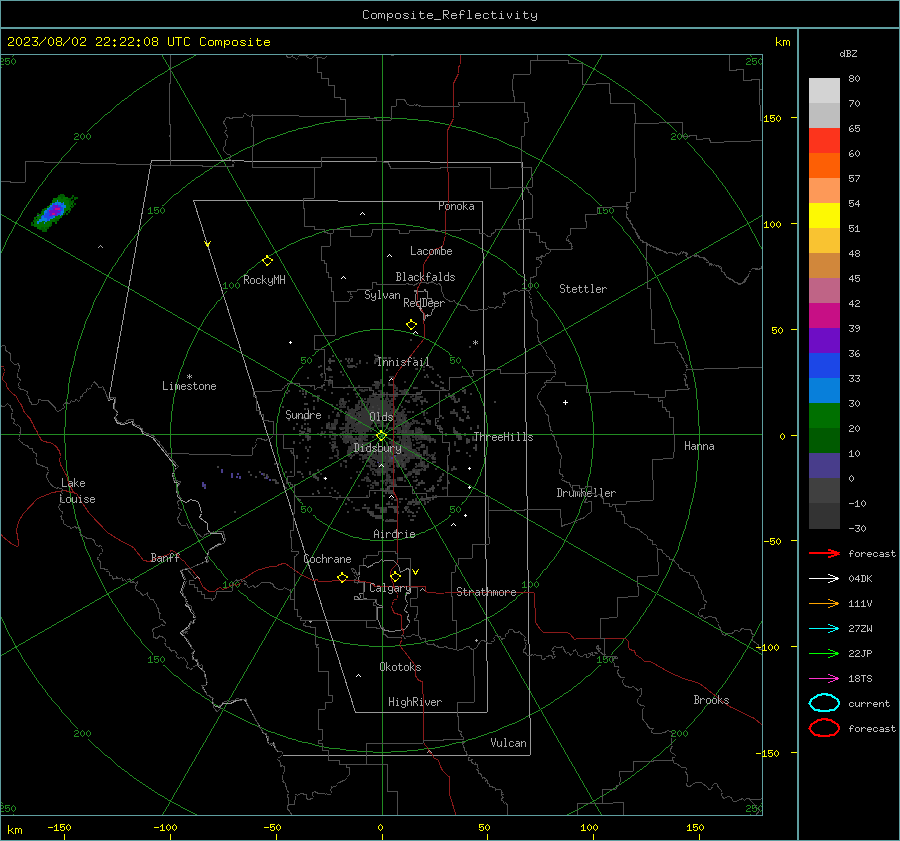Click the yellow radar-site diamond at map center
The height and width of the screenshot is (841, 900).
coord(381,436)
